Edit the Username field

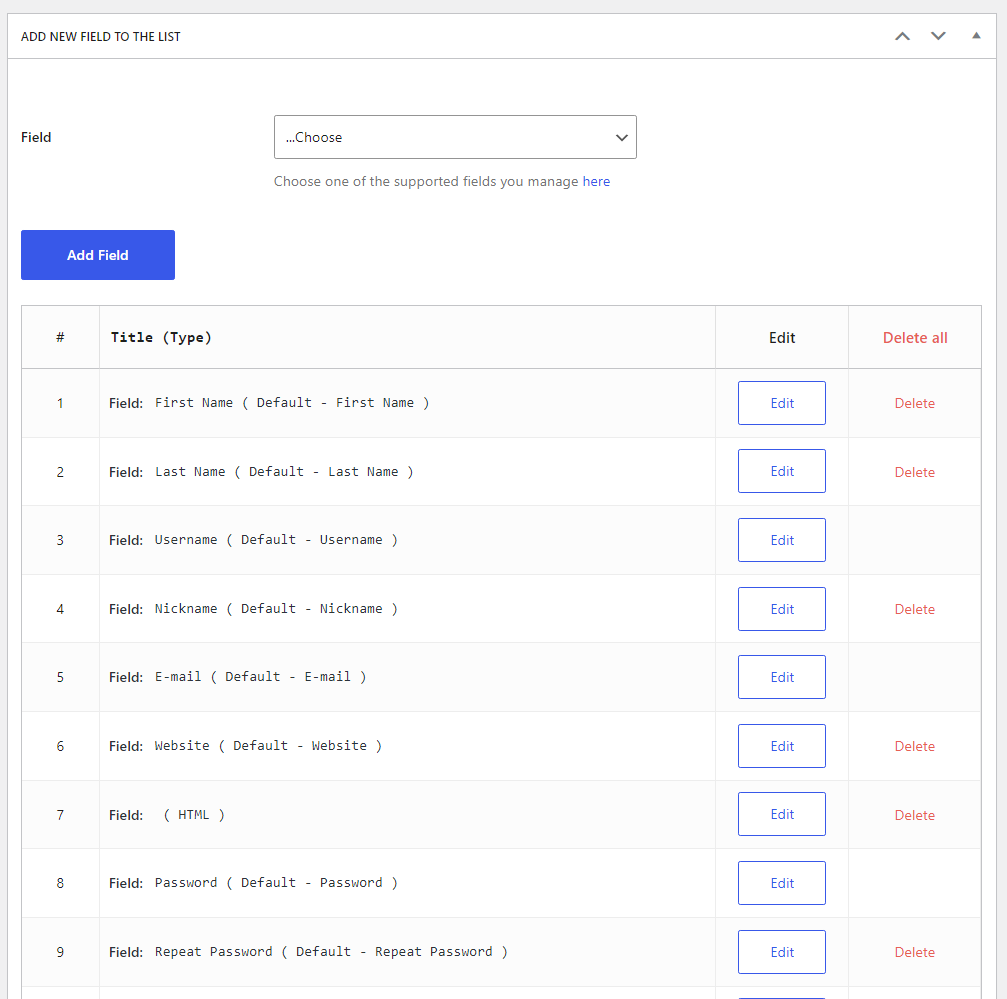click(x=781, y=540)
